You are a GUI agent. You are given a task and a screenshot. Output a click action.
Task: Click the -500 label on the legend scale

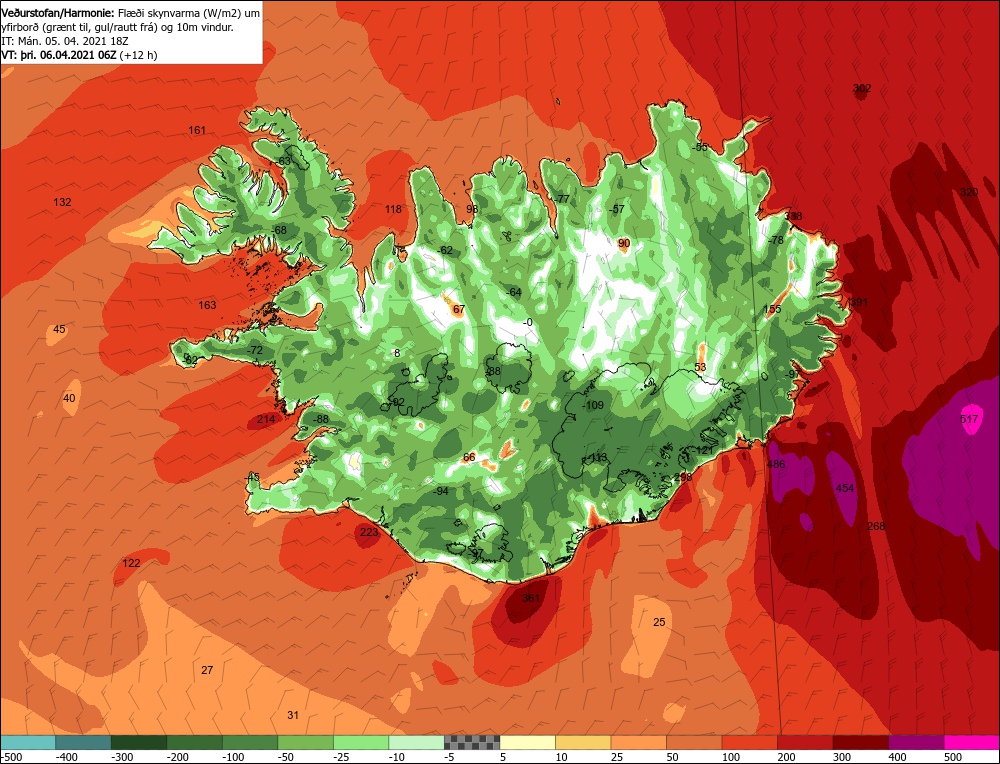click(11, 757)
